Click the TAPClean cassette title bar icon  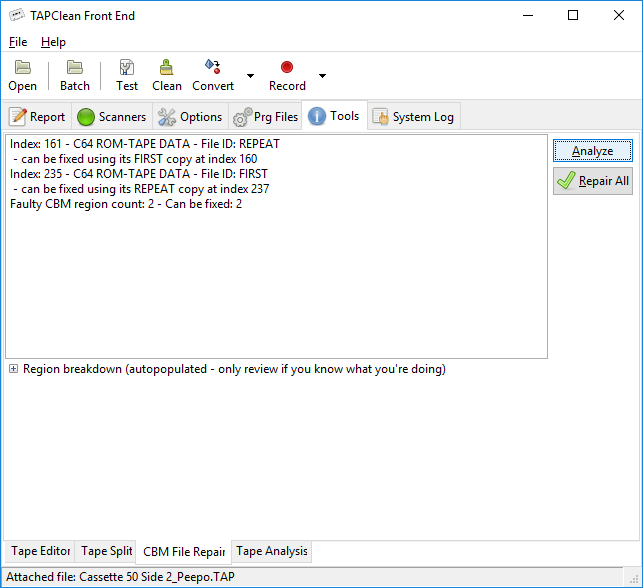(x=16, y=16)
